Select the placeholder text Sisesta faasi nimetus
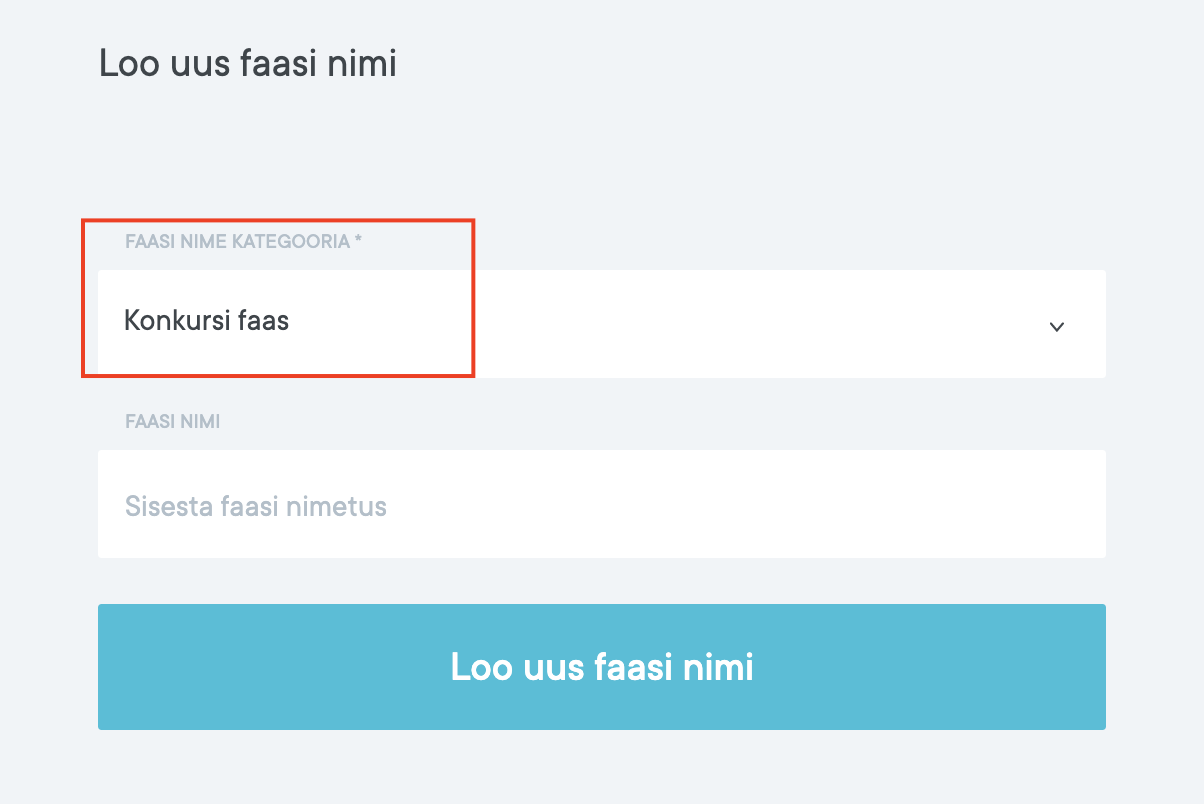This screenshot has height=804, width=1204. click(255, 506)
